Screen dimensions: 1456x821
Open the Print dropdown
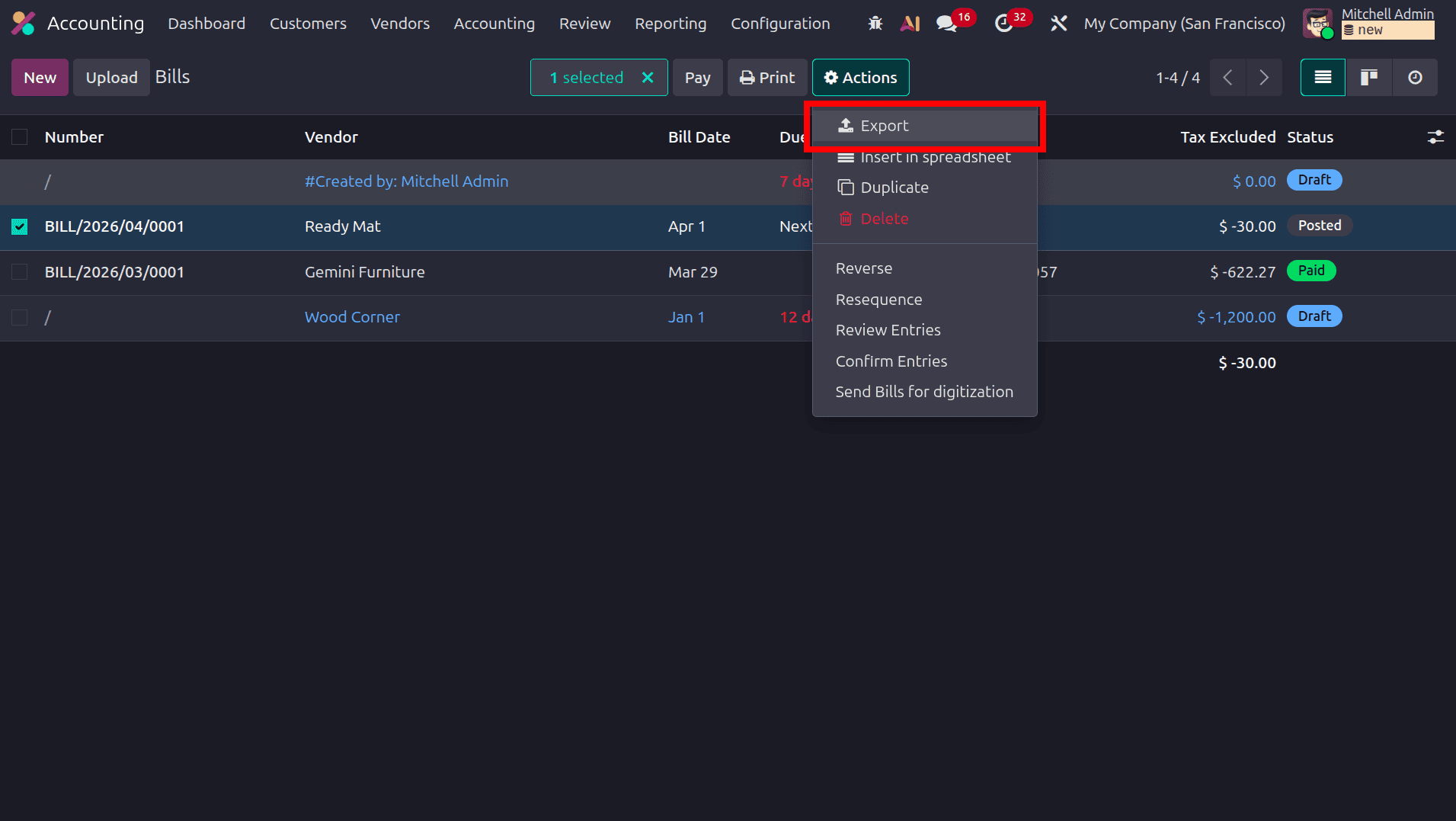(x=766, y=78)
